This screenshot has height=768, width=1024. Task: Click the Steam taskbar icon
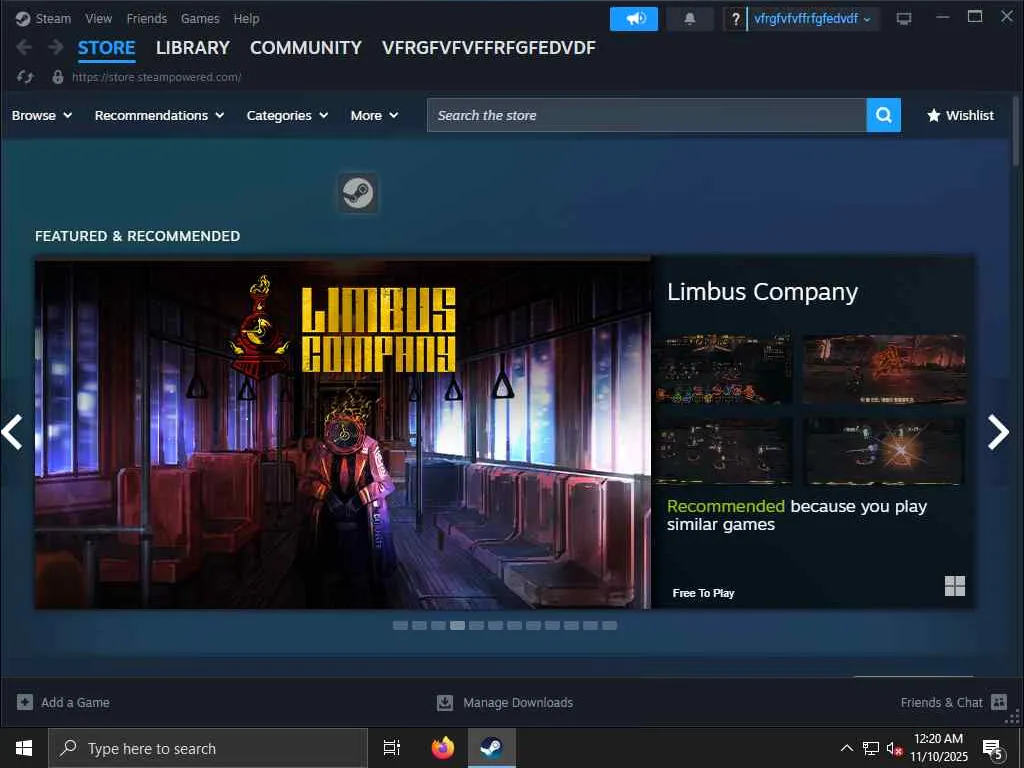click(492, 748)
